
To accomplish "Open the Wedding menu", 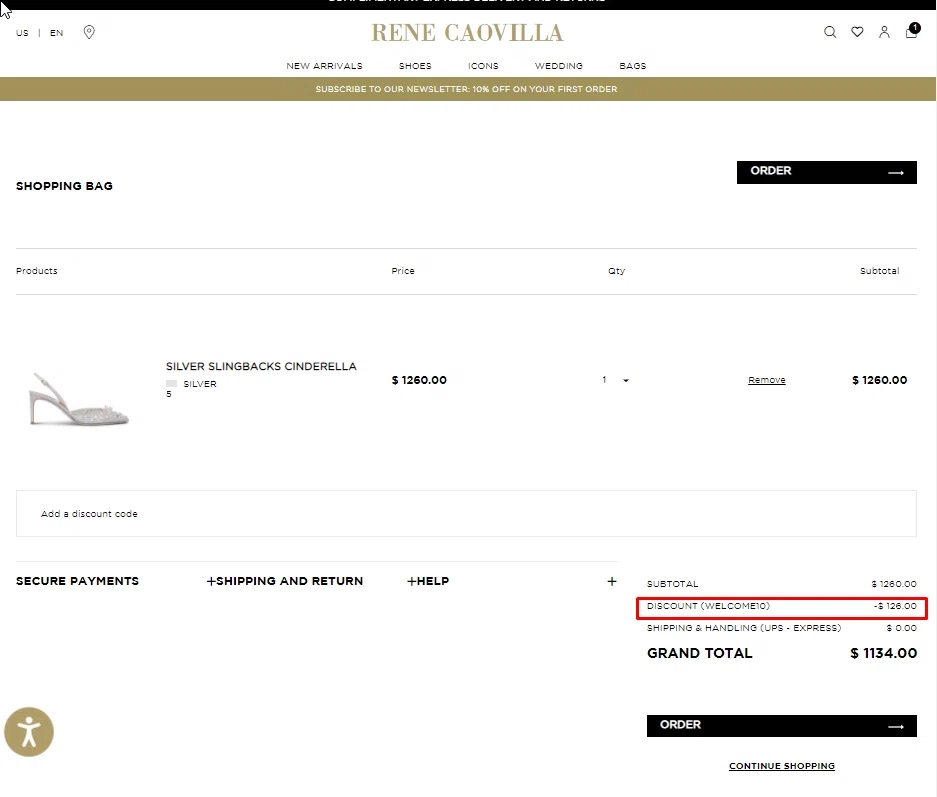I will coord(559,66).
